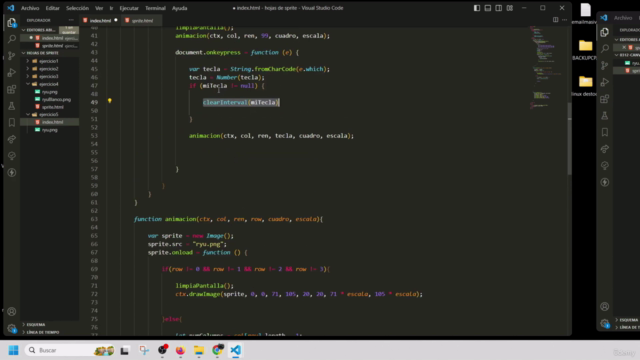Open the Accounts menu icon

tap(11, 311)
